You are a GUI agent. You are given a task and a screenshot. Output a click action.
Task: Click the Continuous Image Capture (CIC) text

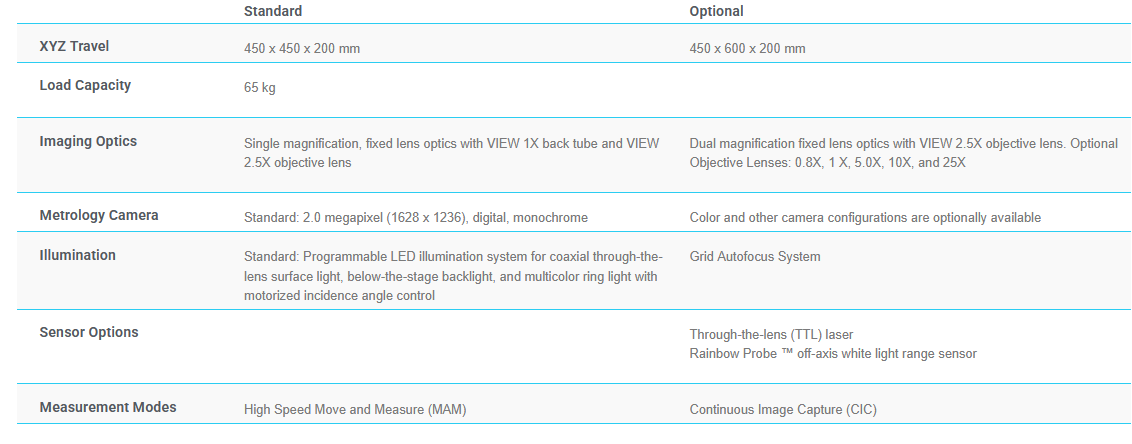click(783, 409)
